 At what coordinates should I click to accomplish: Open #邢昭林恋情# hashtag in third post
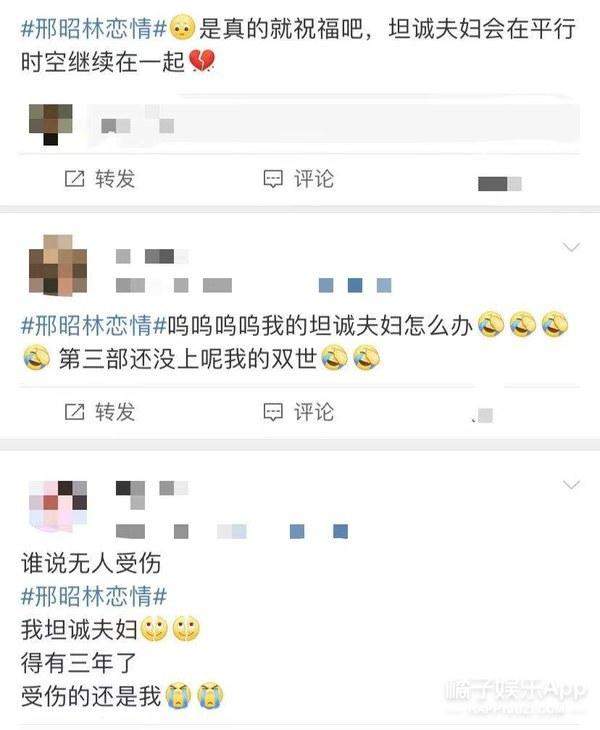point(94,596)
